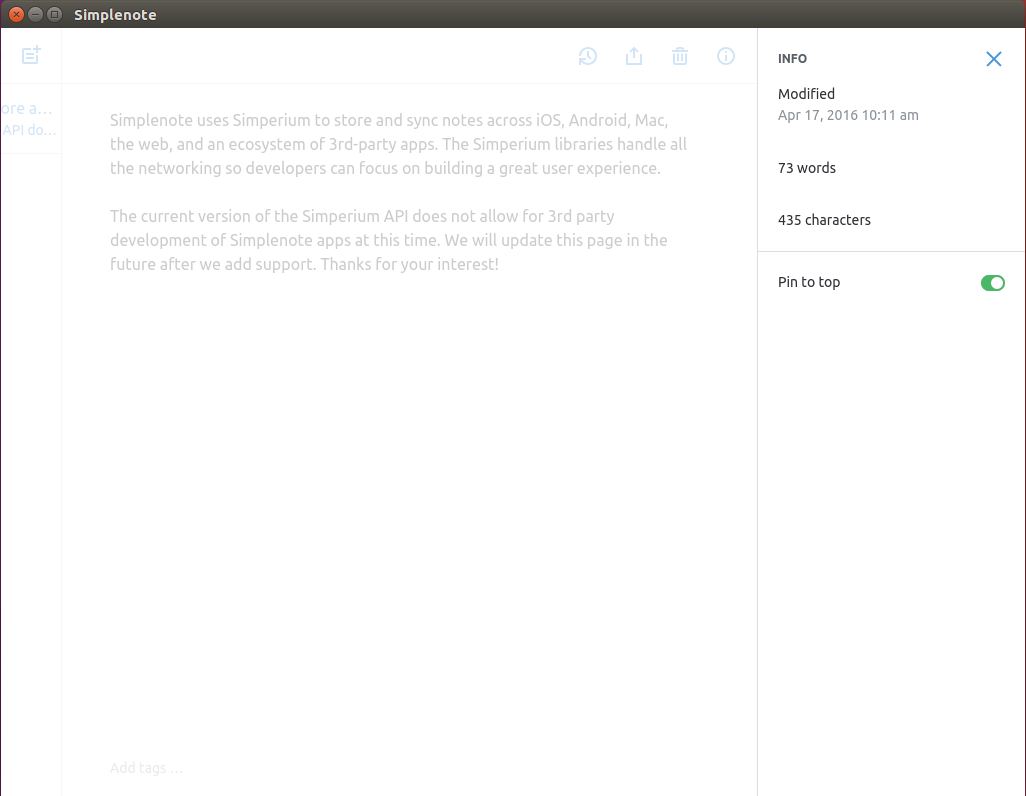Open the note revision history icon
1026x796 pixels.
pos(588,56)
